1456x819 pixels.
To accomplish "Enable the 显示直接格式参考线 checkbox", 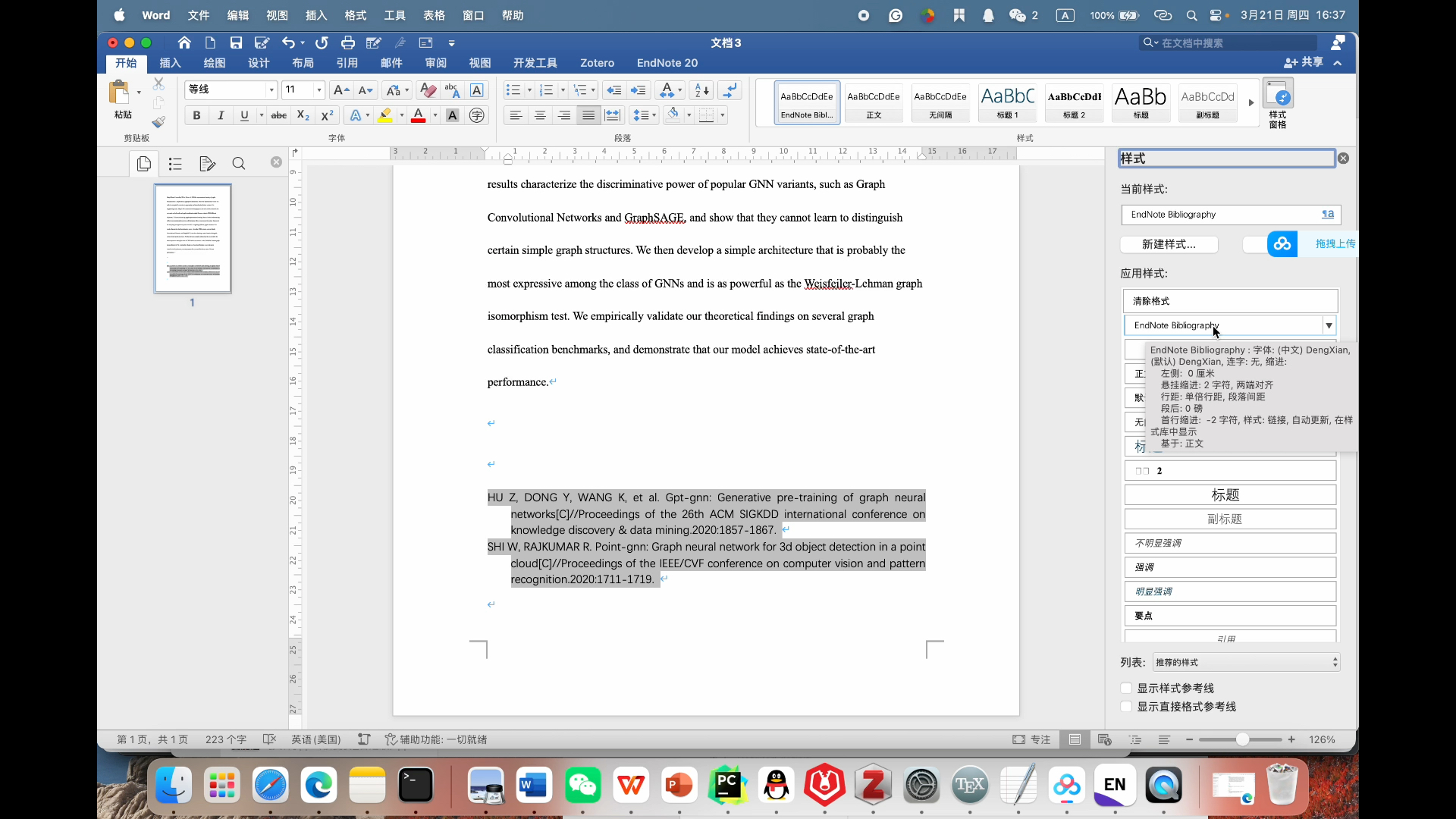I will [1127, 707].
